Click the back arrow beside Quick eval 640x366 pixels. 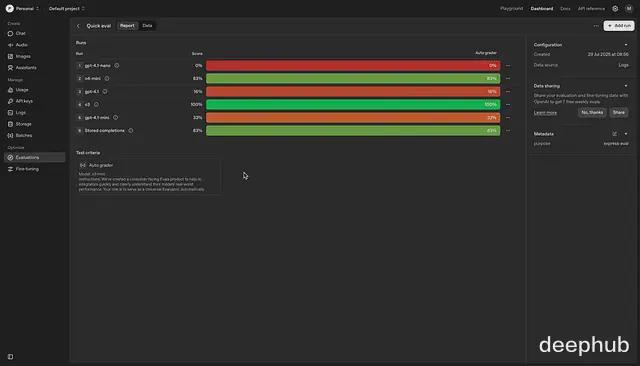click(x=78, y=26)
